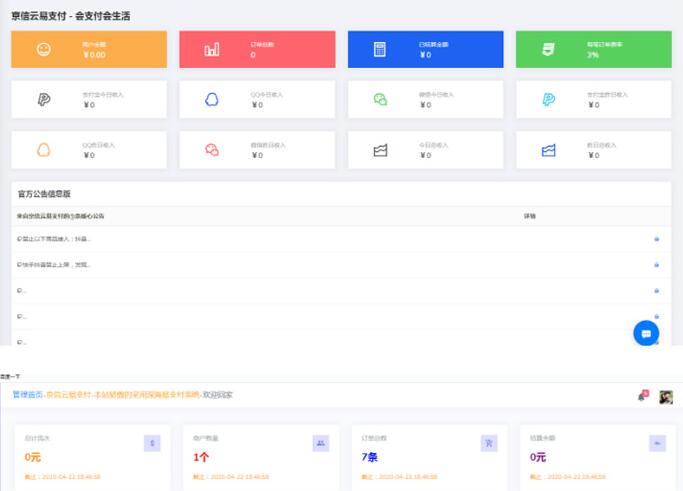
Task: Click the icon on the green rate card
Action: [548, 50]
